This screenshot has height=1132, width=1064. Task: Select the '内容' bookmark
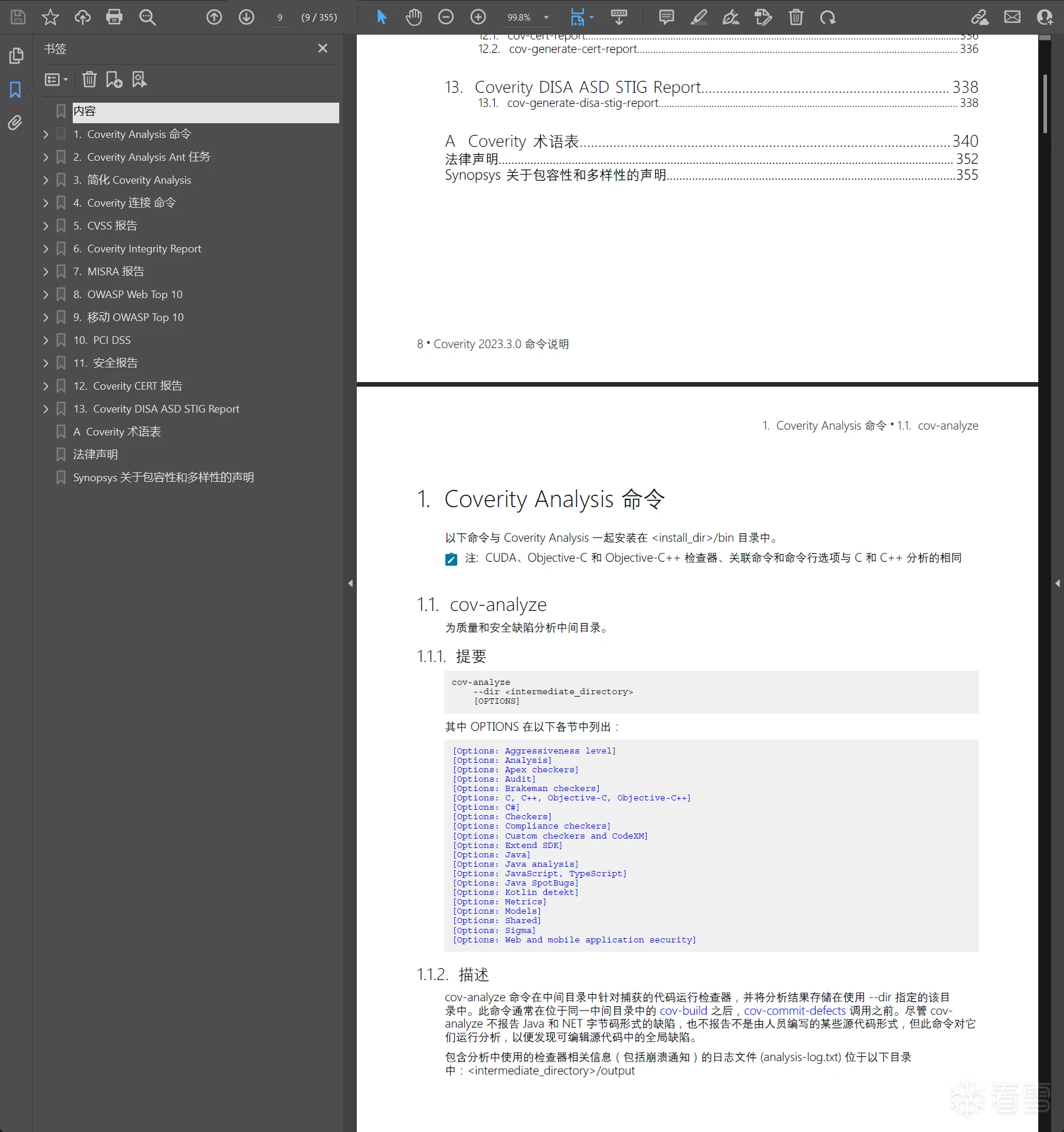tap(205, 111)
